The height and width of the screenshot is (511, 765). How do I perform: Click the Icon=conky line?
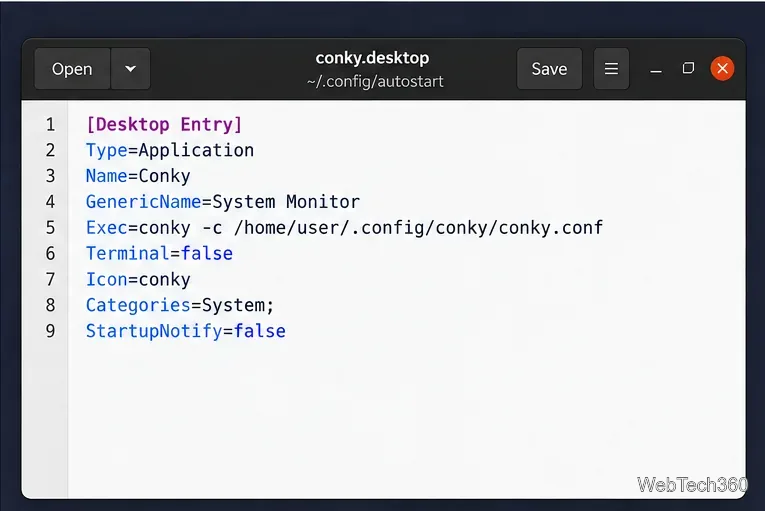point(138,280)
